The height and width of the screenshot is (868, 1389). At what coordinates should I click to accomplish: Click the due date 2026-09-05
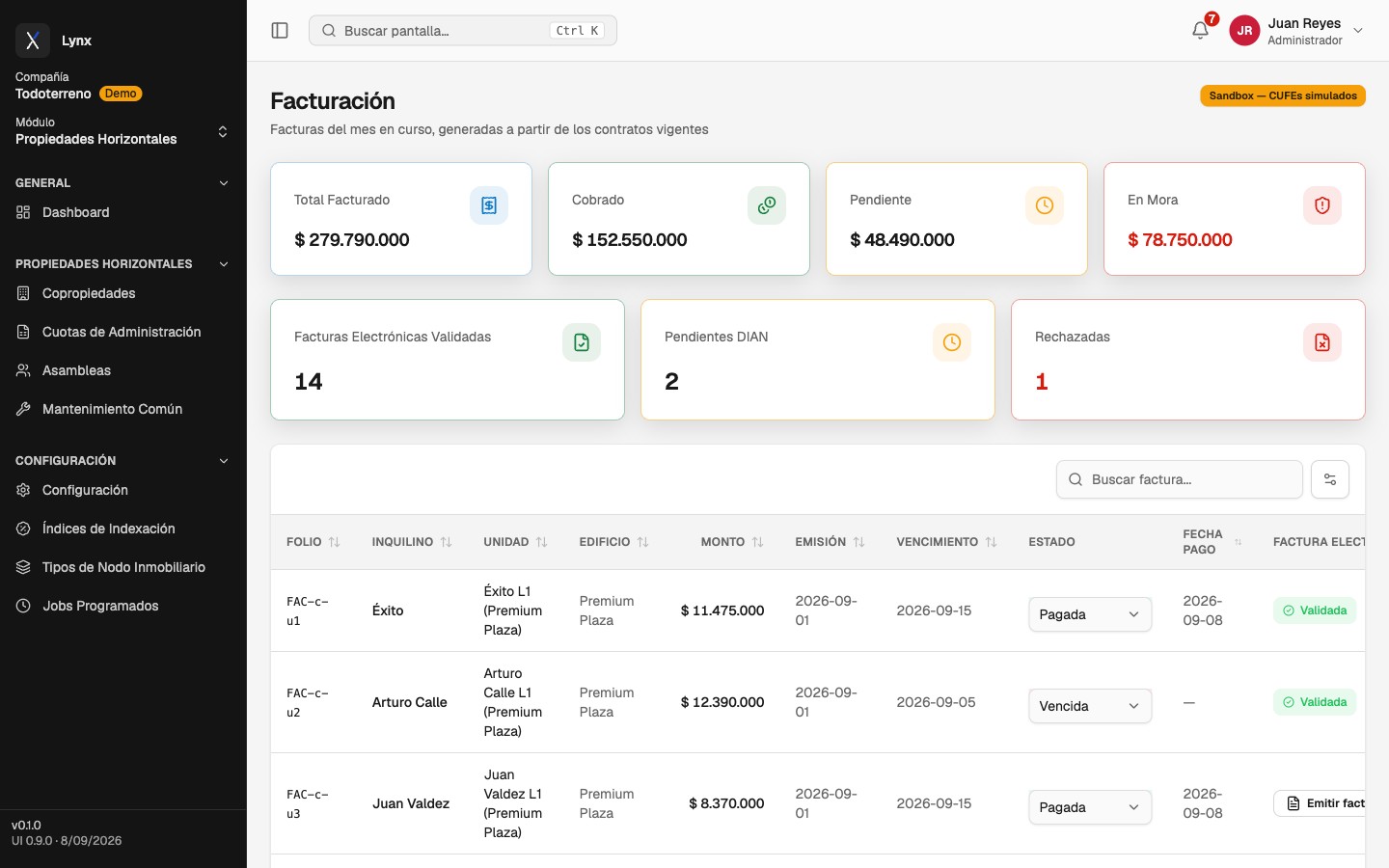click(x=936, y=702)
